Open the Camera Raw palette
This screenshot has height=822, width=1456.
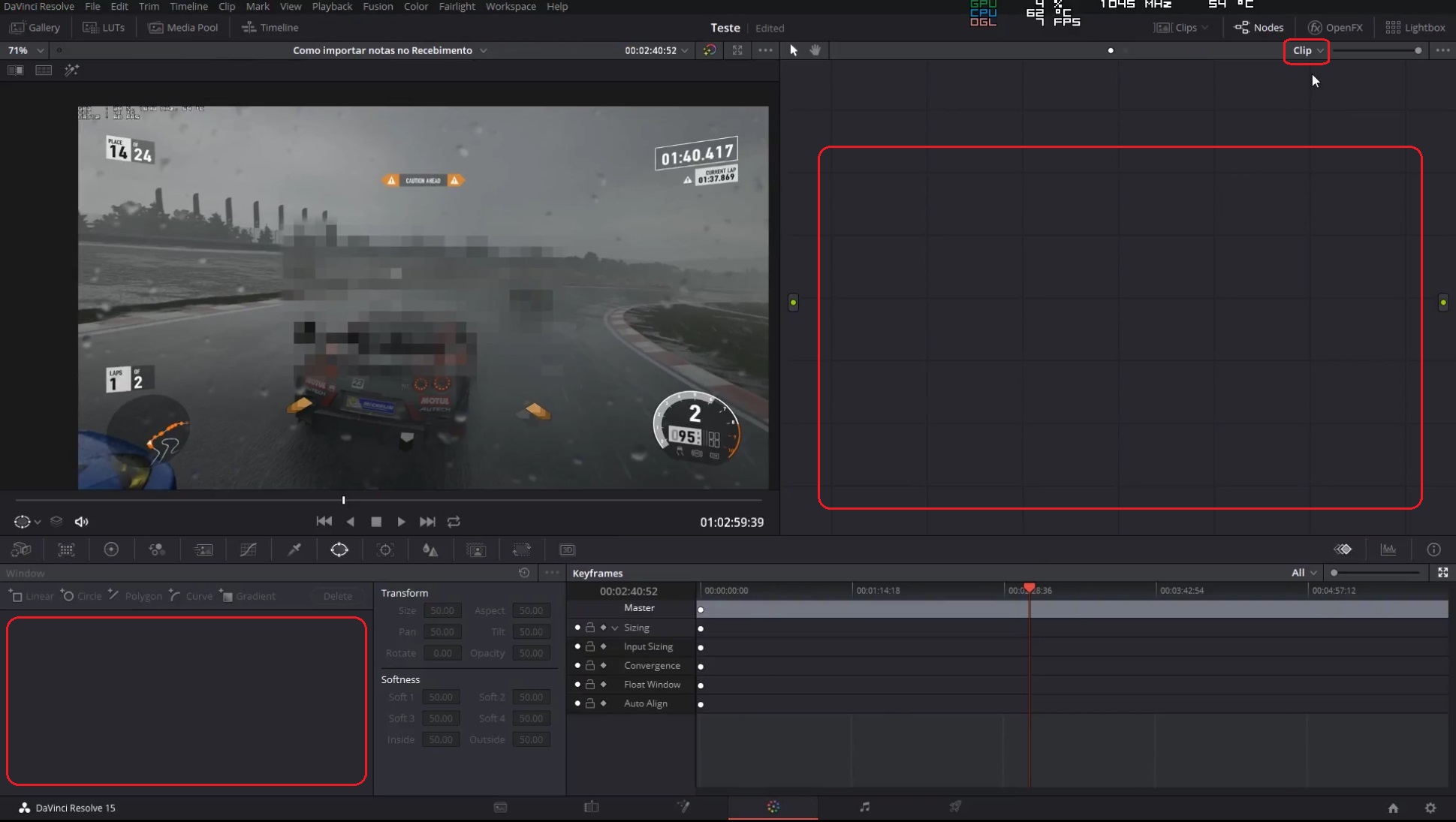tap(21, 550)
